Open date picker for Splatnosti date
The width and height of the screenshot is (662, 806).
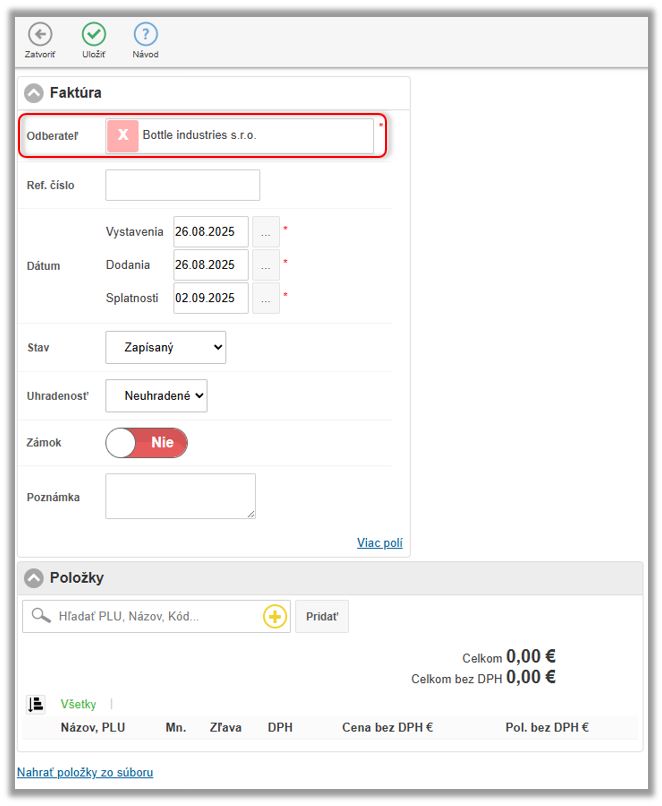click(266, 298)
